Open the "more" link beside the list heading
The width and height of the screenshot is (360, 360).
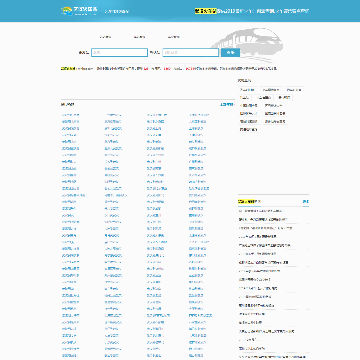click(x=227, y=105)
